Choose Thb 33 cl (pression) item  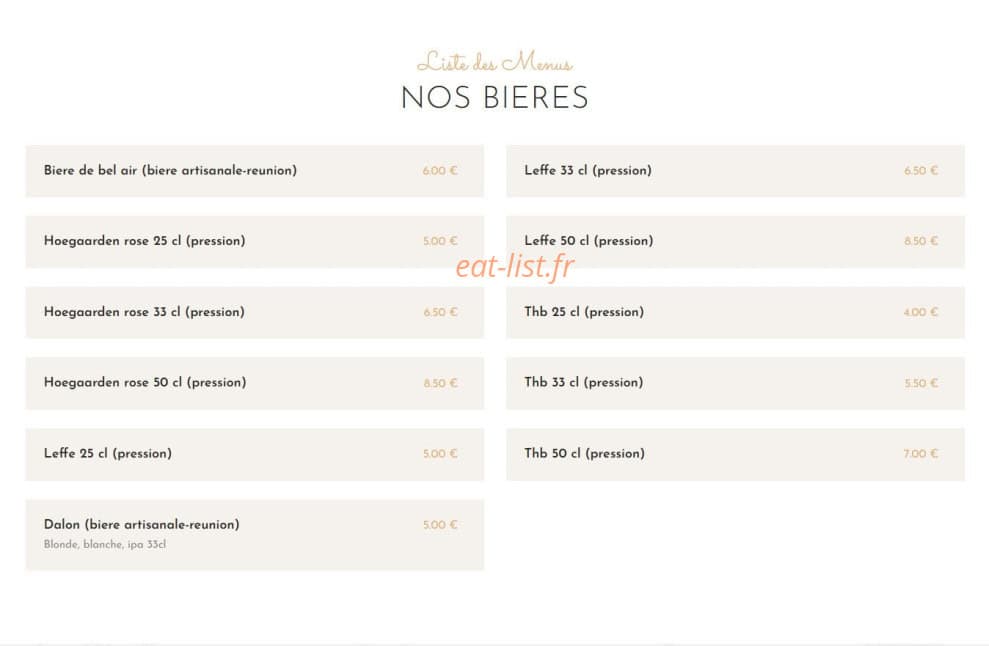tap(735, 383)
